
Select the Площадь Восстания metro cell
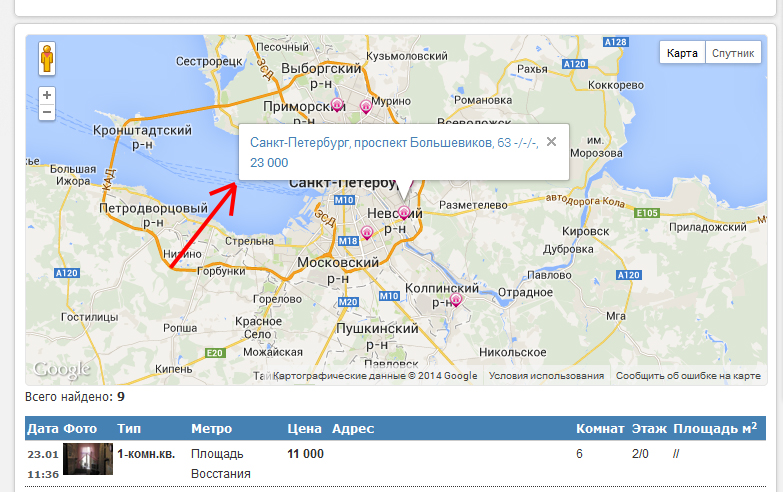221,464
